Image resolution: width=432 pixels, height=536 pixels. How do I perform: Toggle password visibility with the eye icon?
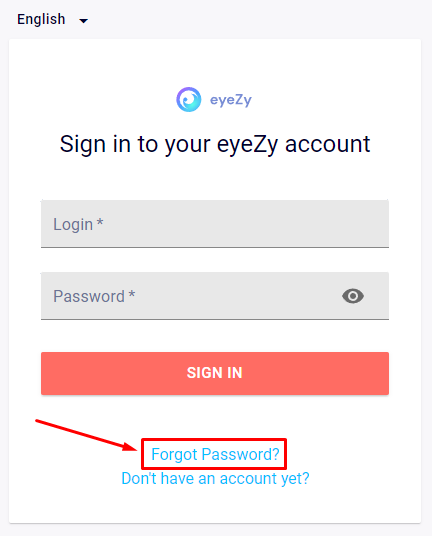coord(353,296)
